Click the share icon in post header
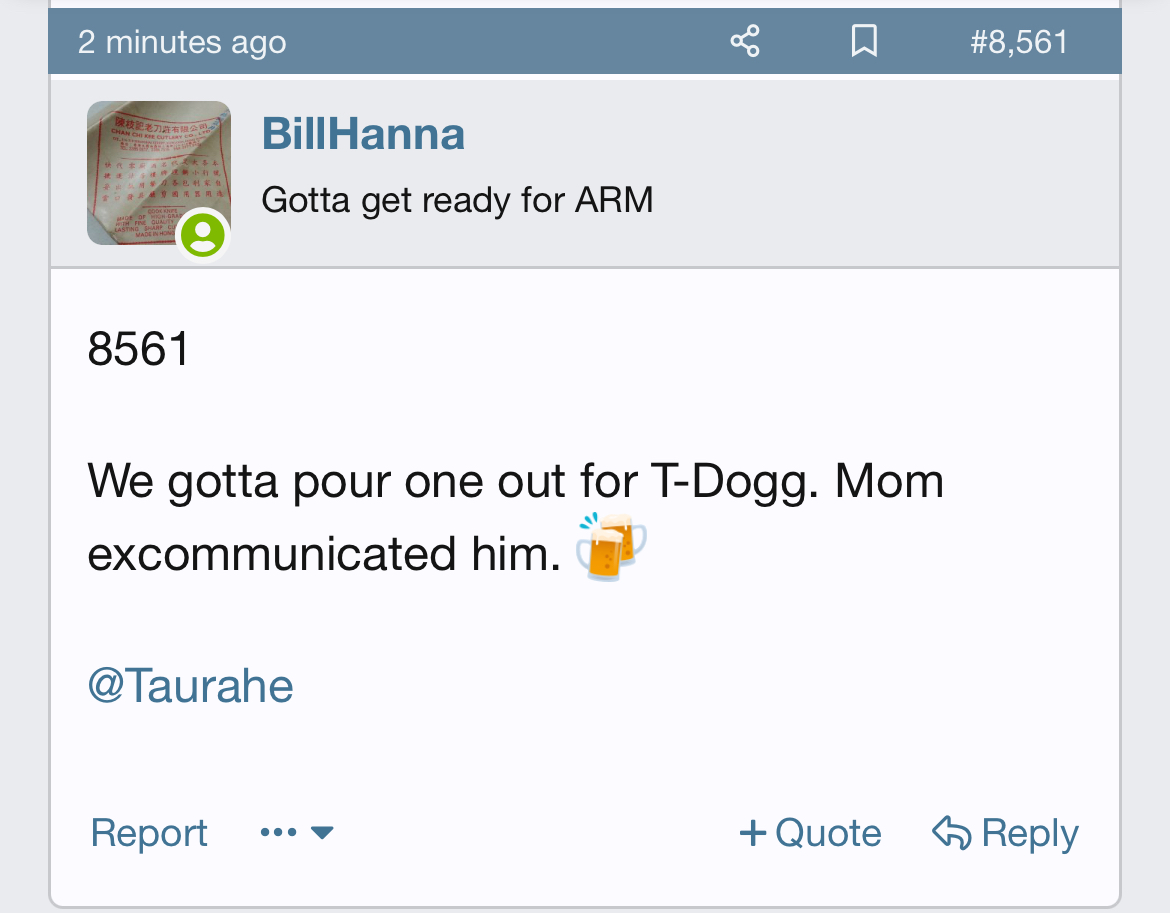Screen dimensions: 1170x913 (x=745, y=41)
